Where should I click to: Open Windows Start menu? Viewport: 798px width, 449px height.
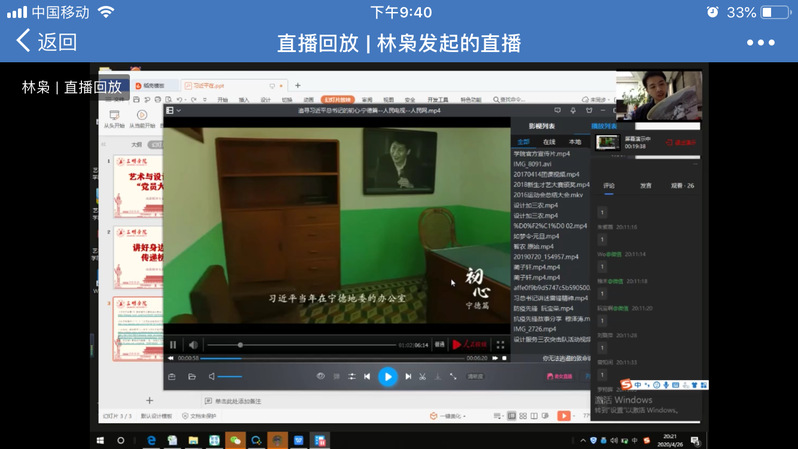pos(100,440)
